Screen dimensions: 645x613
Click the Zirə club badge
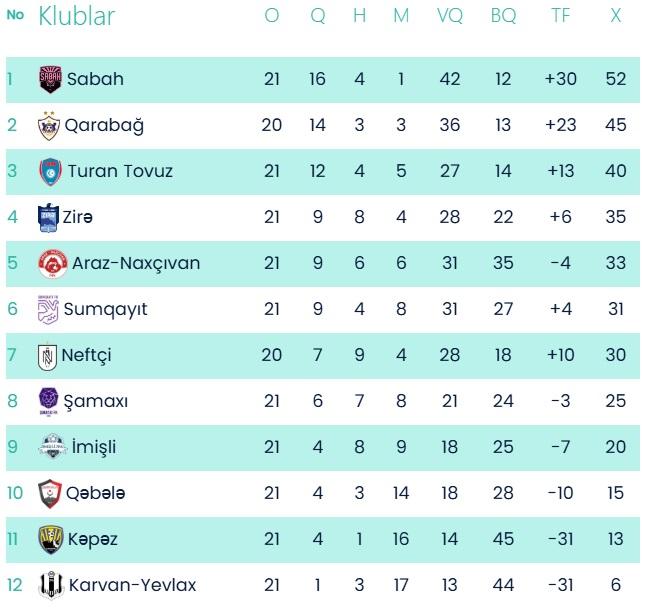click(48, 217)
